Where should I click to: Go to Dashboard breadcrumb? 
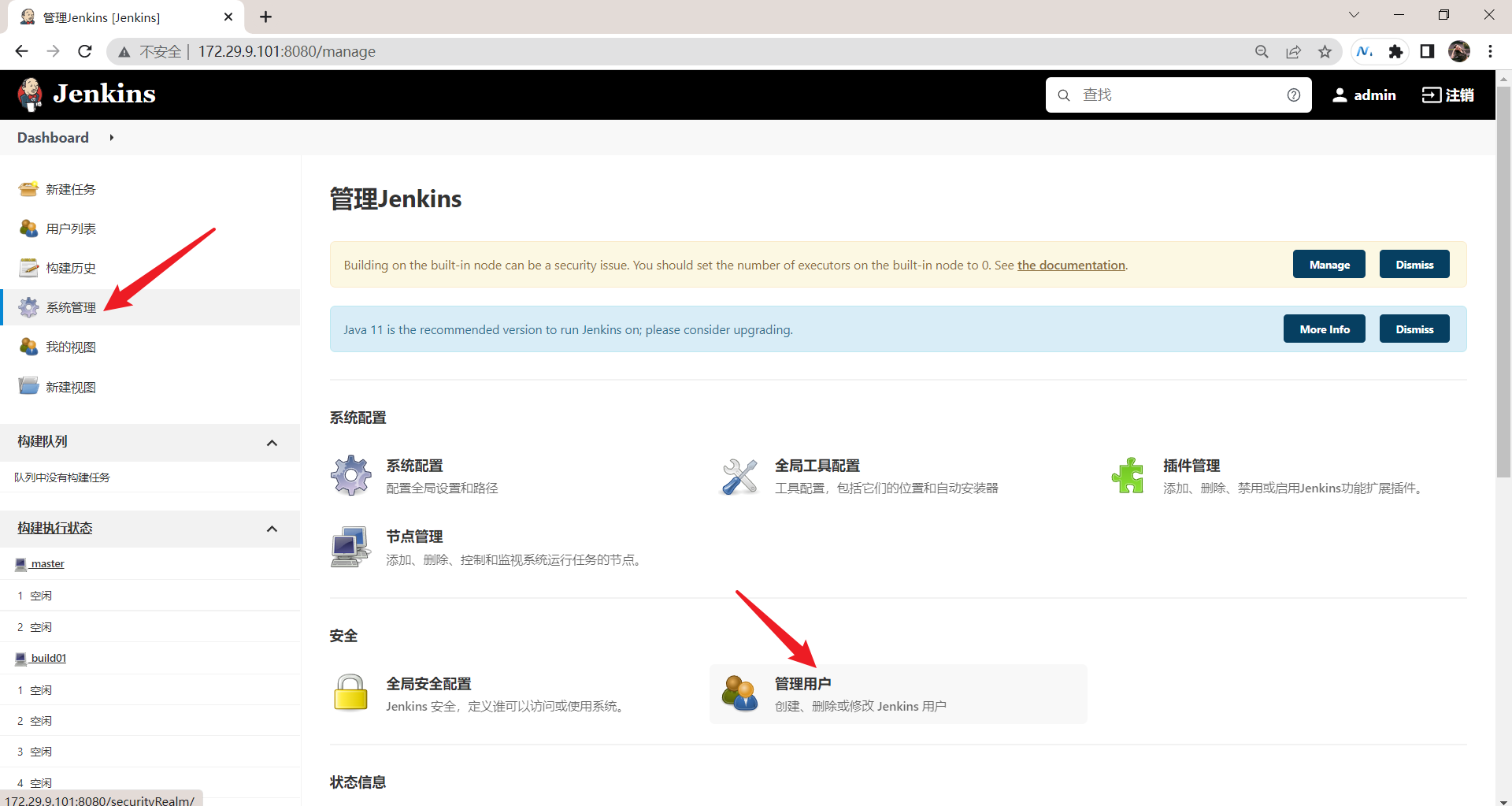[x=53, y=138]
